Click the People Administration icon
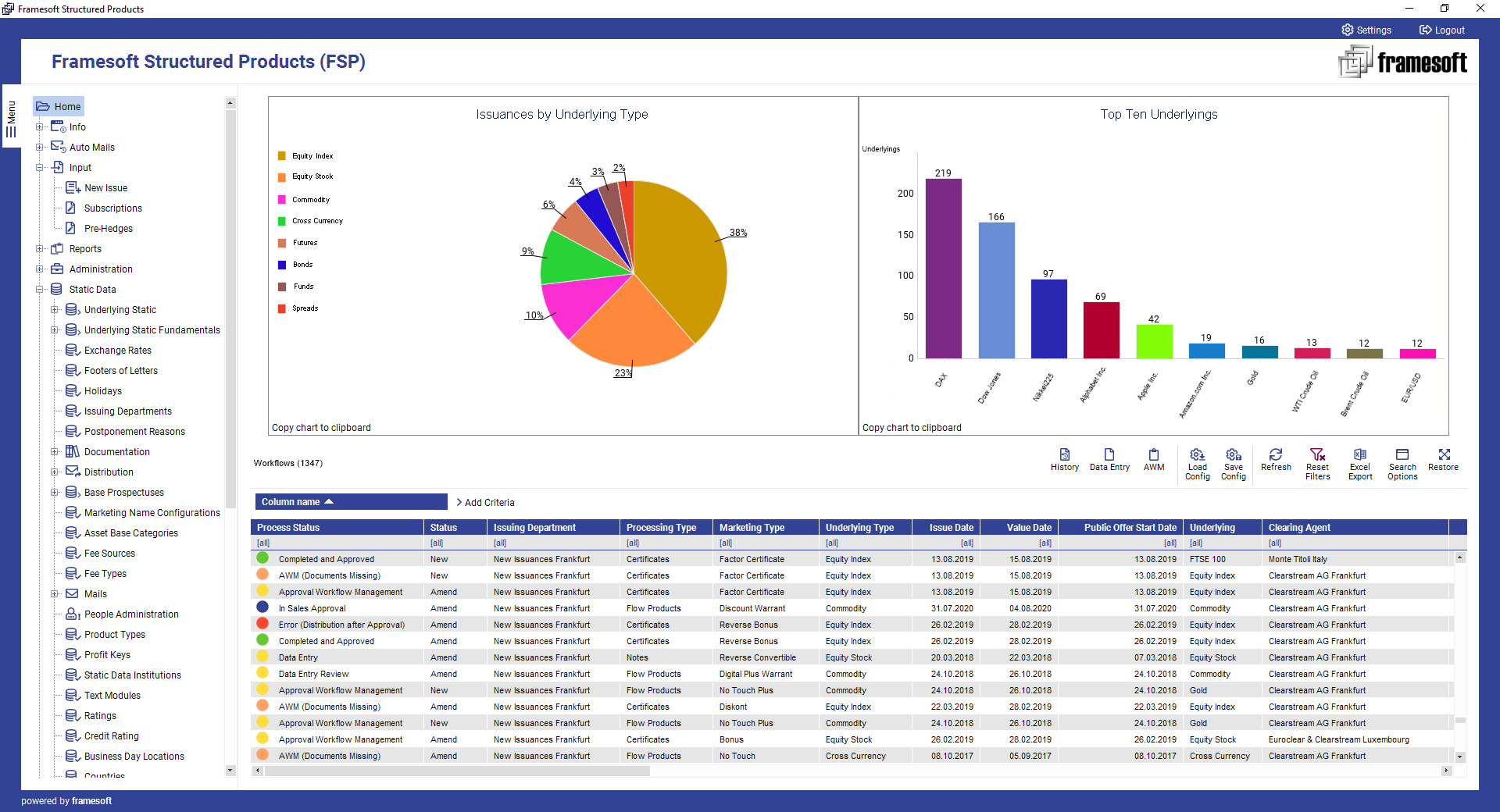The image size is (1500, 812). [73, 614]
